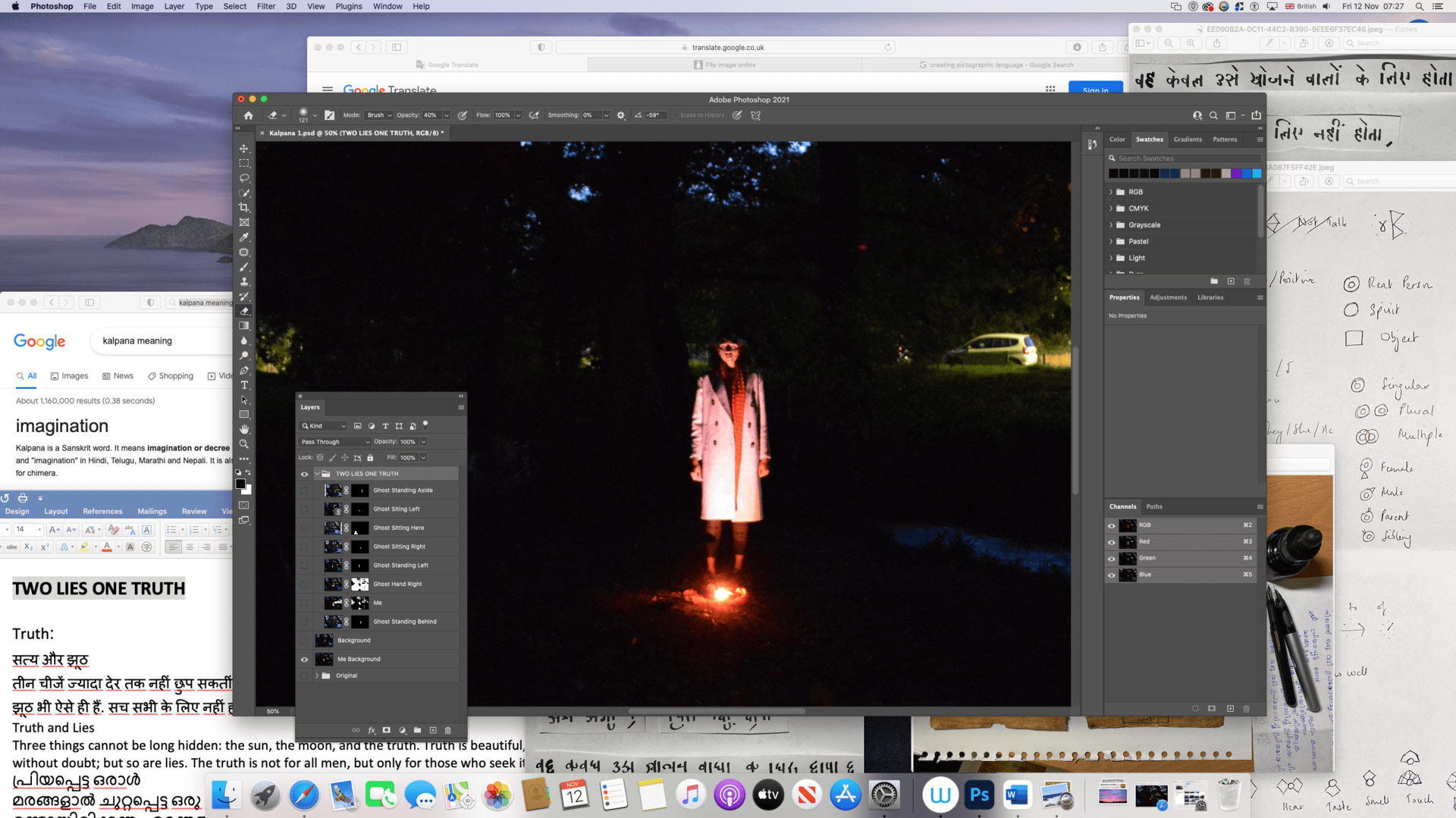Select the Lasso tool
The width and height of the screenshot is (1456, 818).
pyautogui.click(x=244, y=178)
